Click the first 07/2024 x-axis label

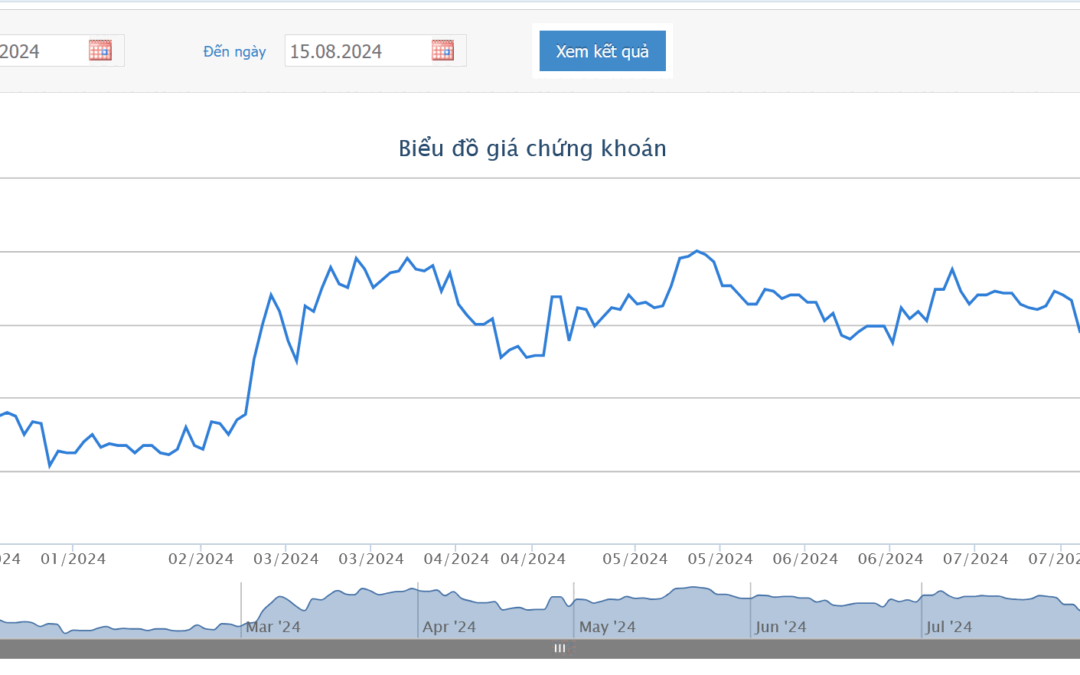pyautogui.click(x=975, y=559)
